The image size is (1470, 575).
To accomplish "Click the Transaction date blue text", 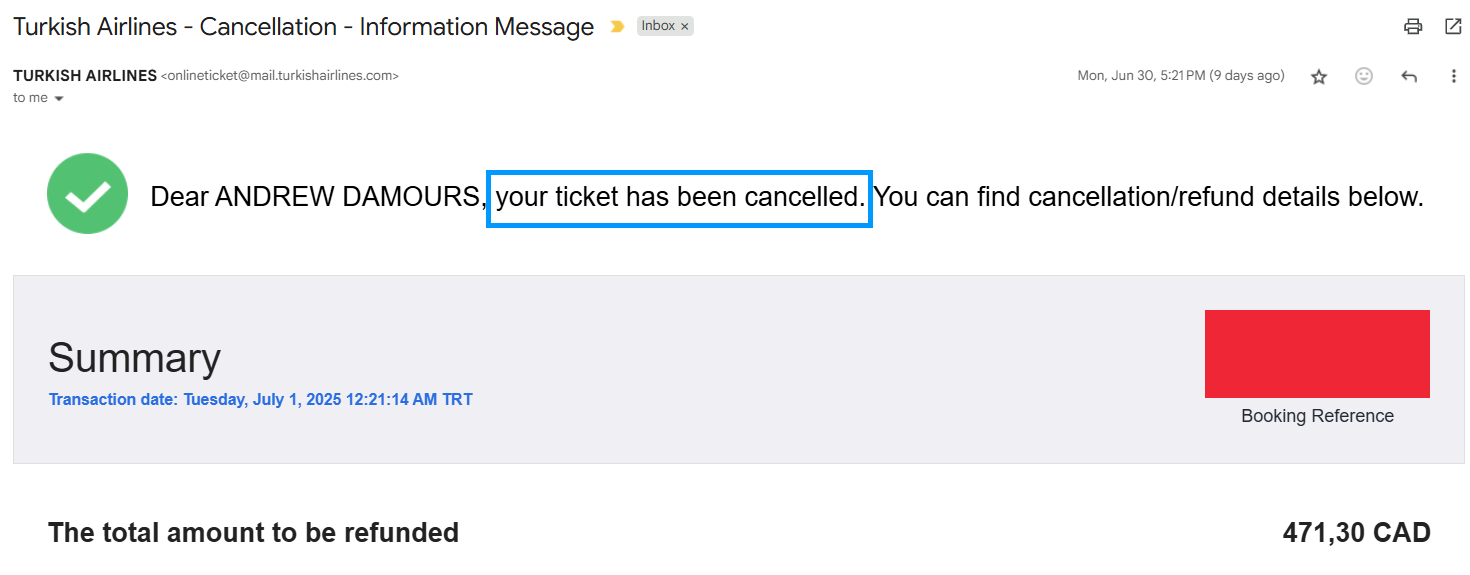I will pyautogui.click(x=261, y=400).
